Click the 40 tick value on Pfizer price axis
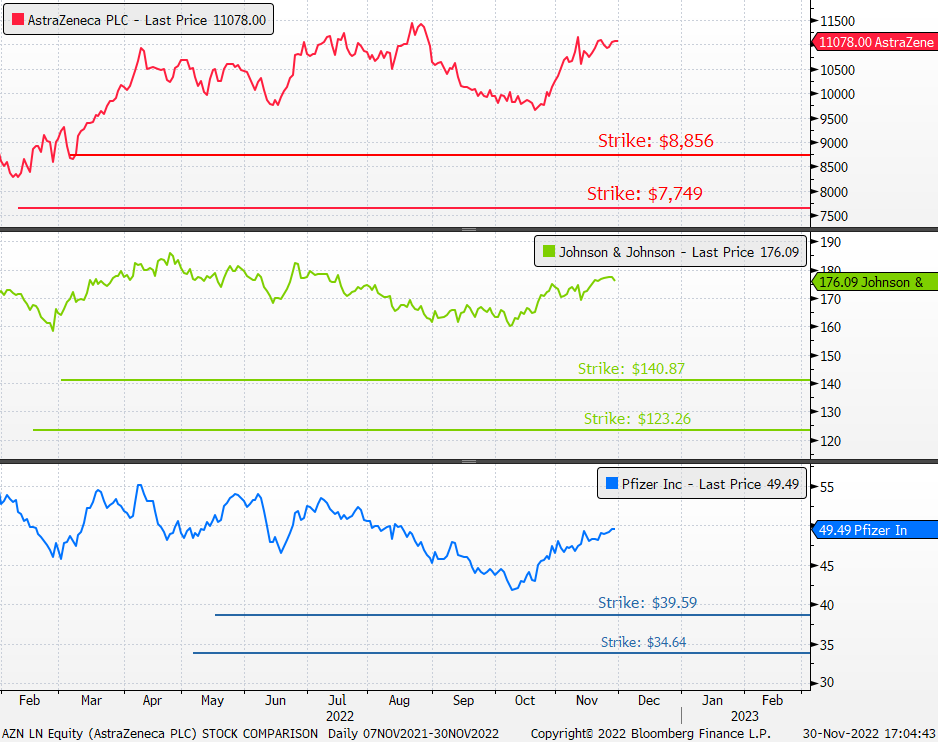 [827, 605]
